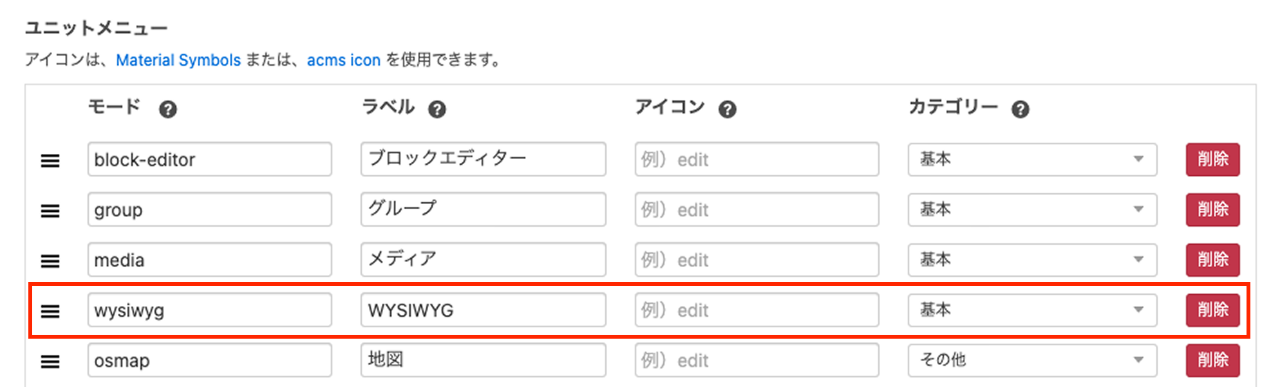Screen dimensions: 1280x387
Task: Grab the drag handle of block-editor row
Action: point(50,160)
